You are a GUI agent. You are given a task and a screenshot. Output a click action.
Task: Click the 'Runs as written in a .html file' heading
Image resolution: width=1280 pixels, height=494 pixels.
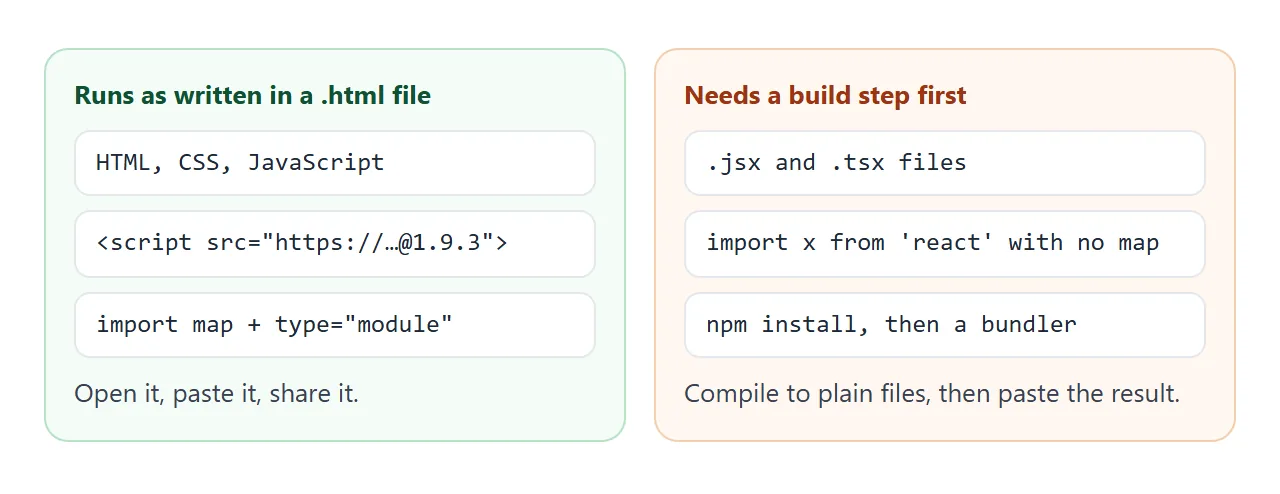(x=253, y=96)
